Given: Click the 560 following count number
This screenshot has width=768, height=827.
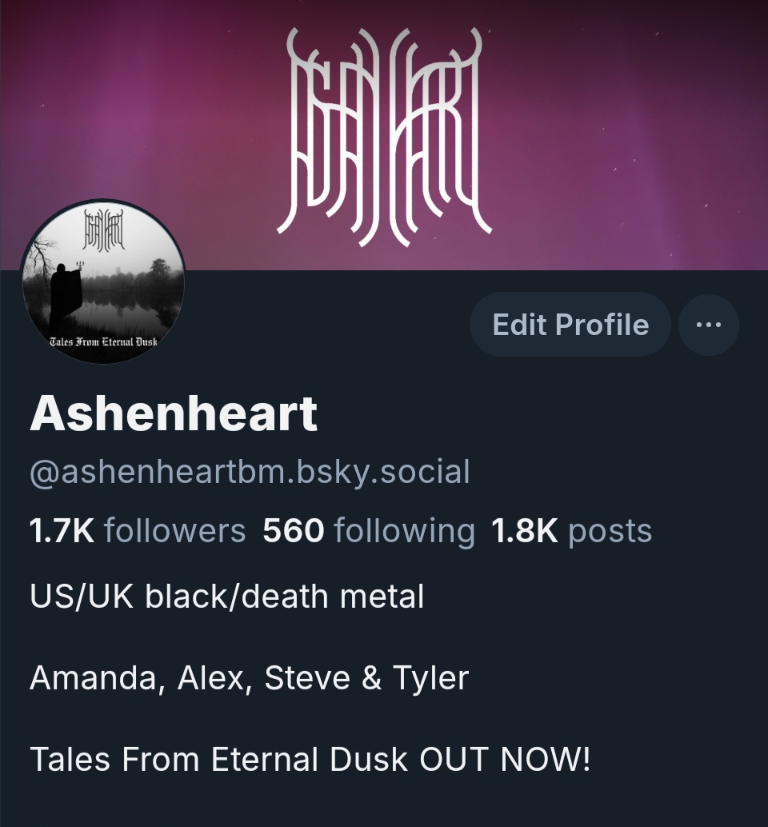Looking at the screenshot, I should point(293,531).
